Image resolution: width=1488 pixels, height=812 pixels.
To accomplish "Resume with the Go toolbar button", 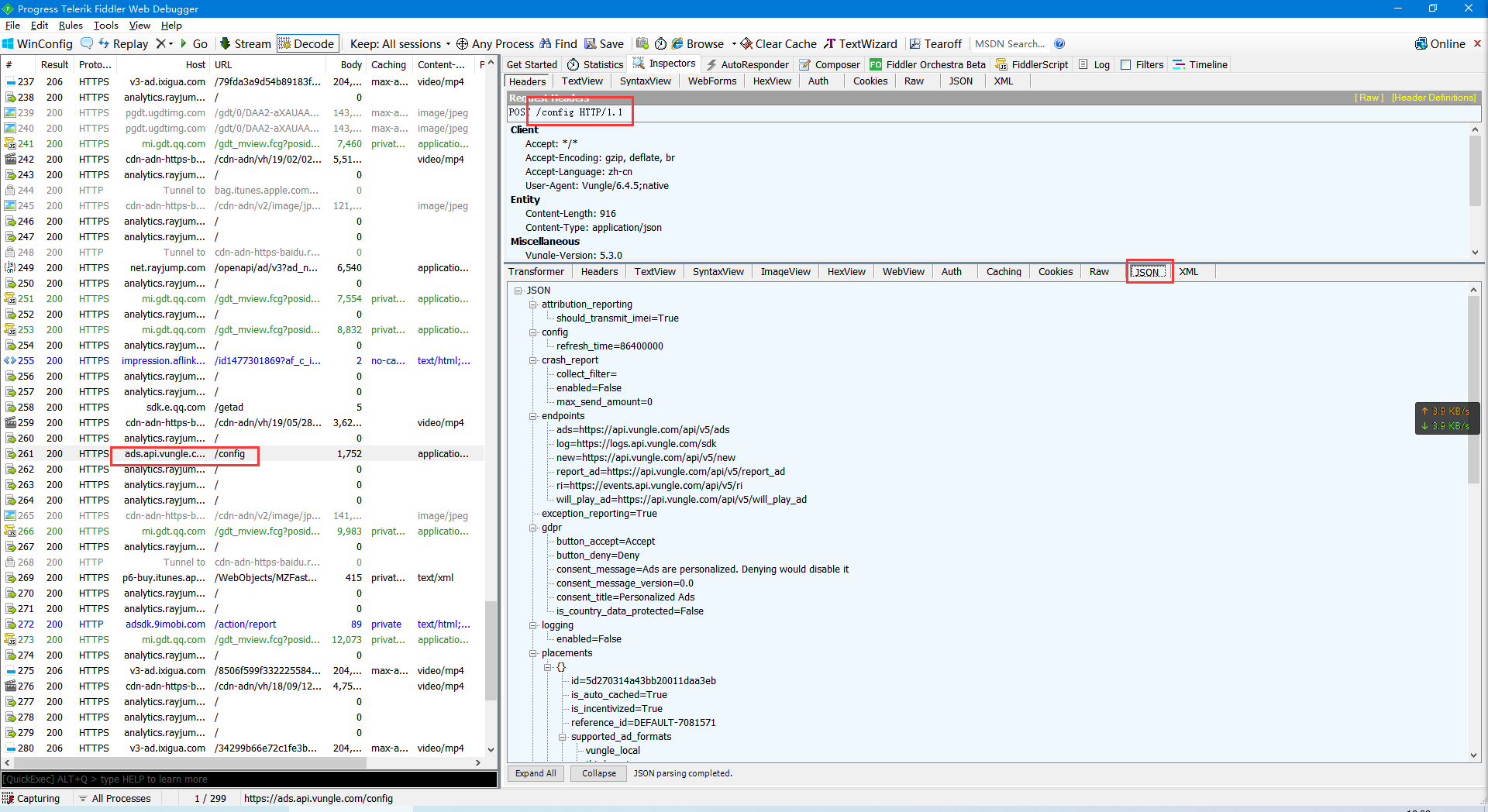I will click(194, 44).
